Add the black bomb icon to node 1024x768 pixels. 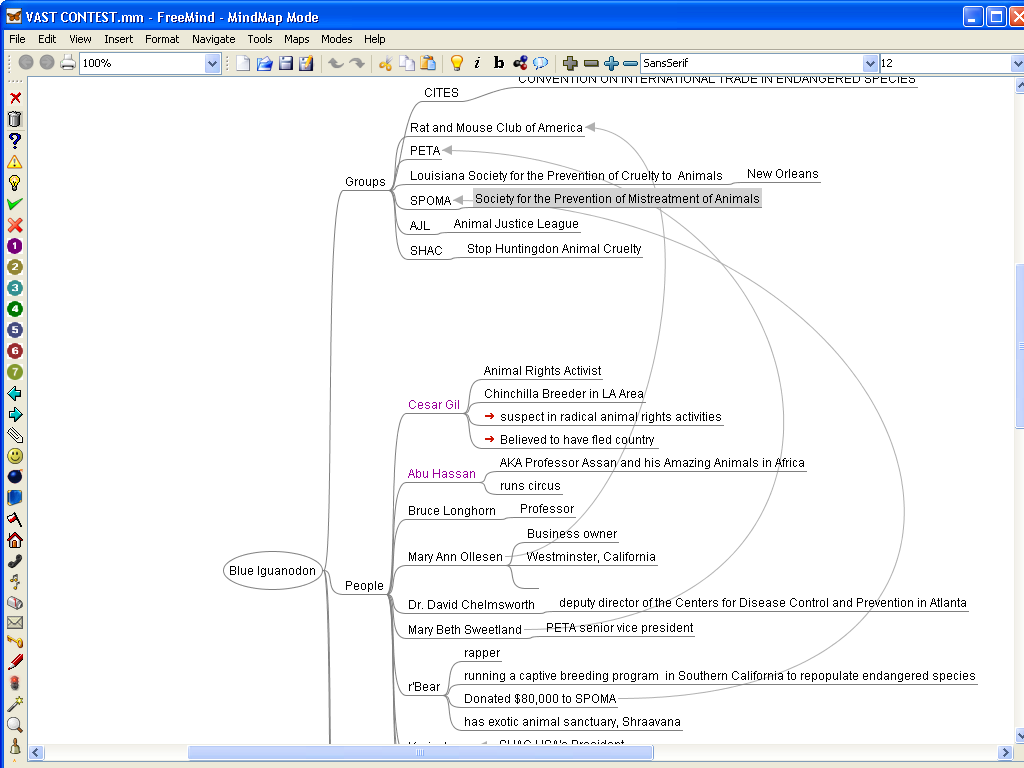[15, 477]
